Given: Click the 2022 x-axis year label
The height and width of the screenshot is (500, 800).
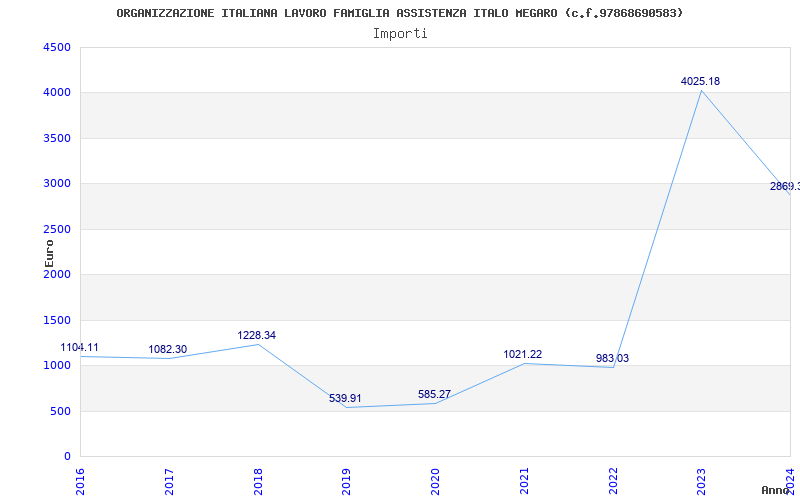Looking at the screenshot, I should 612,480.
